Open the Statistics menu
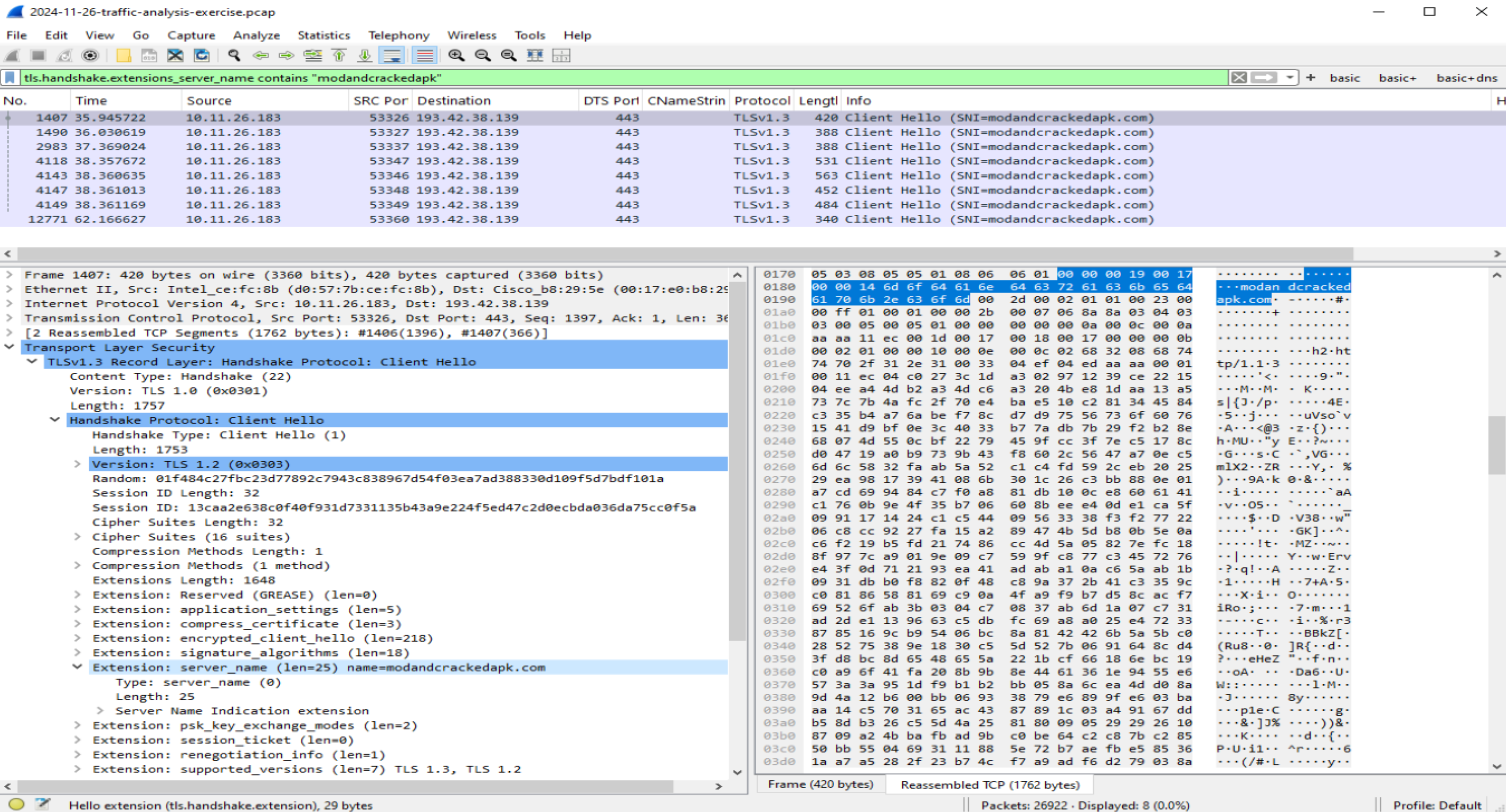The height and width of the screenshot is (812, 1506). coord(324,35)
